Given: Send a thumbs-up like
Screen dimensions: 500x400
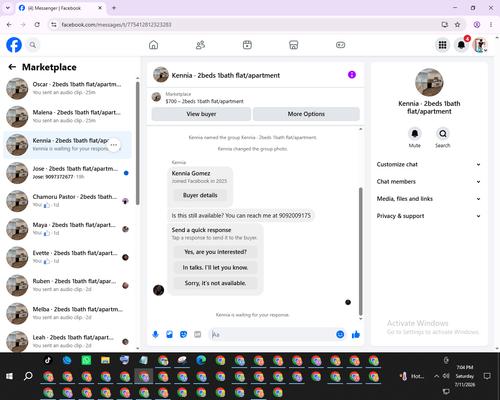Looking at the screenshot, I should pyautogui.click(x=356, y=334).
